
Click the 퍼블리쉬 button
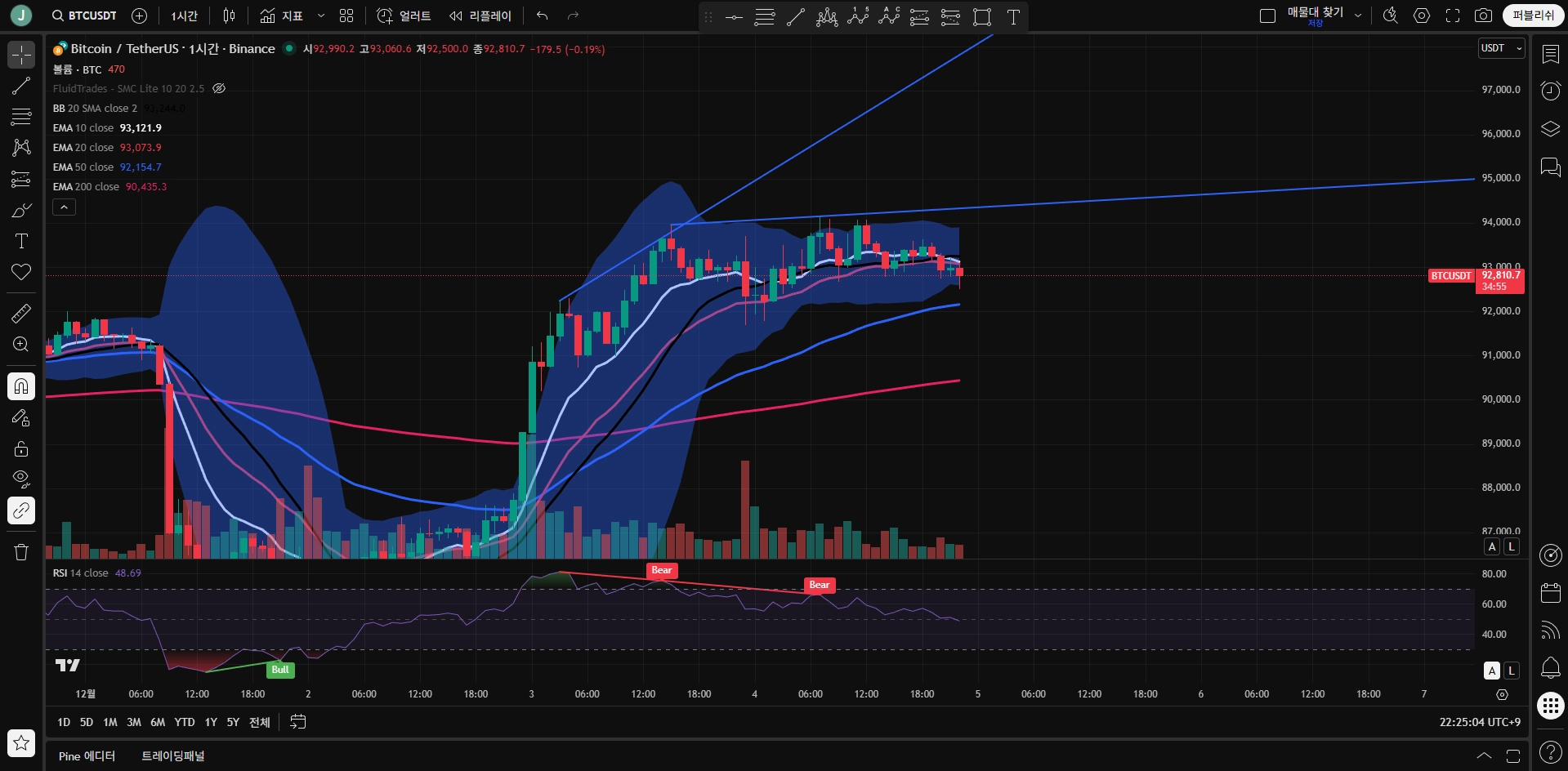1533,16
